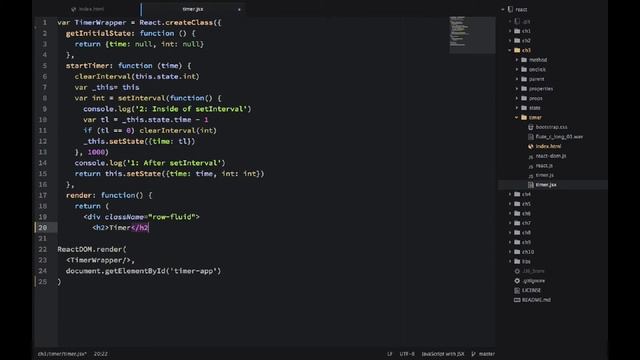This screenshot has height=360, width=640.
Task: Click the timer folder icon
Action: pyautogui.click(x=524, y=118)
